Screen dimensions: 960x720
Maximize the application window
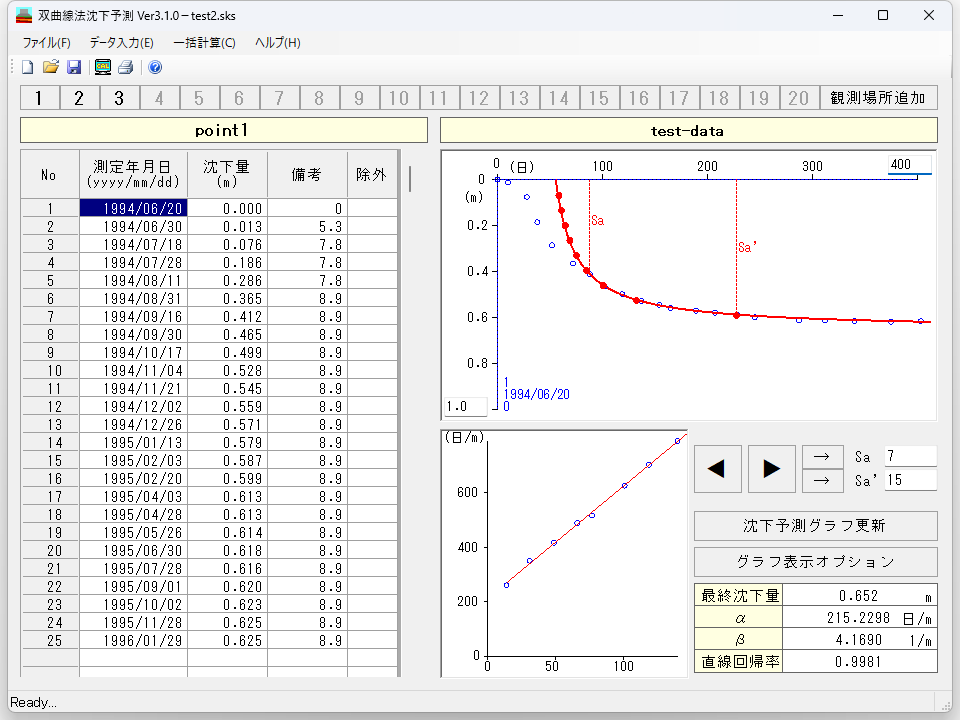(883, 15)
